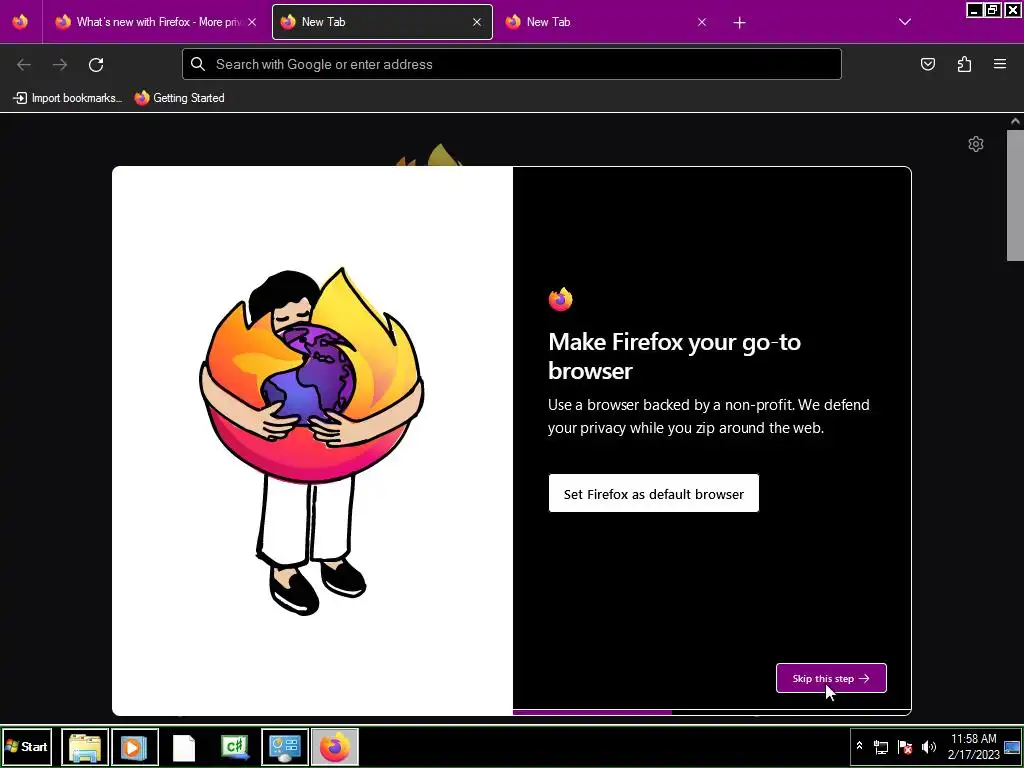This screenshot has width=1024, height=768.
Task: Open new tab personalize gear icon
Action: tap(976, 144)
